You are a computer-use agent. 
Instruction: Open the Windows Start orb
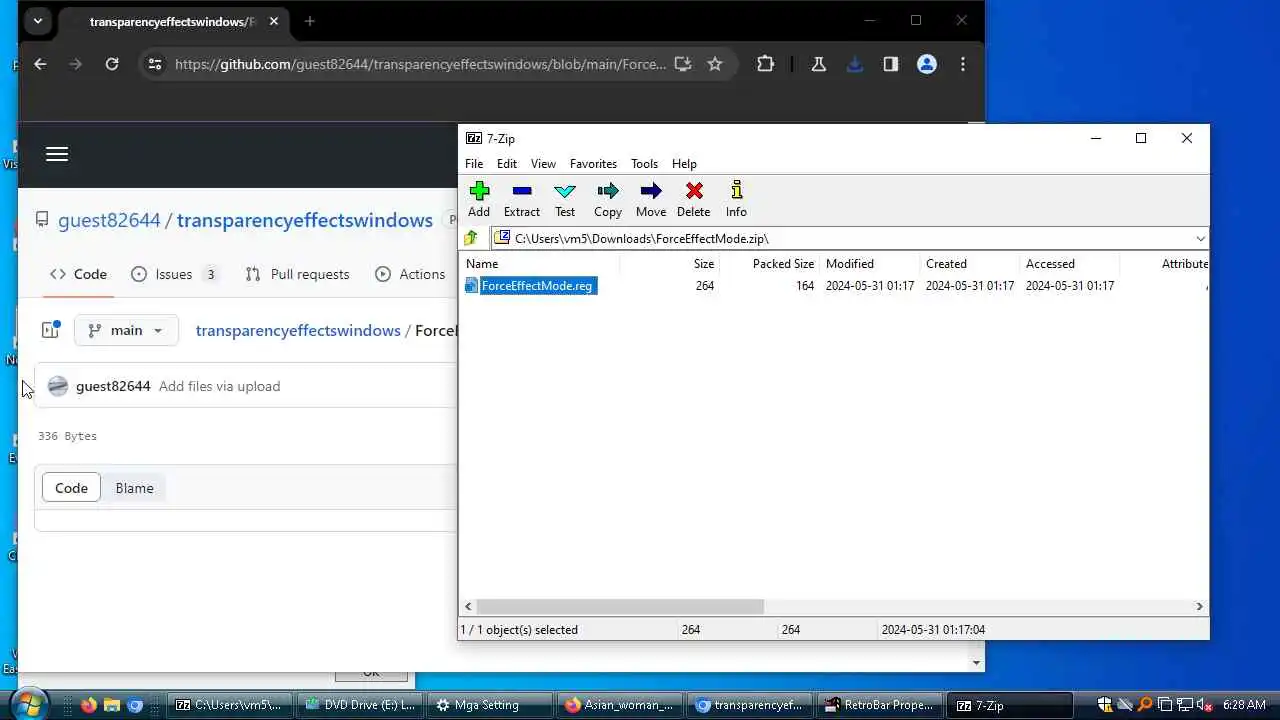(x=27, y=704)
